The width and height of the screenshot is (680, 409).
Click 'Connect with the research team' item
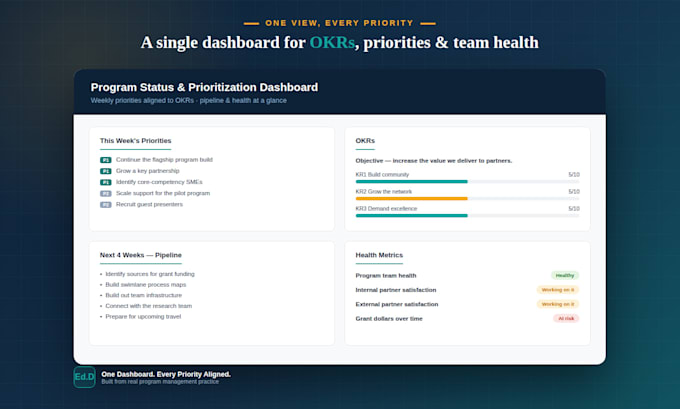pyautogui.click(x=149, y=306)
